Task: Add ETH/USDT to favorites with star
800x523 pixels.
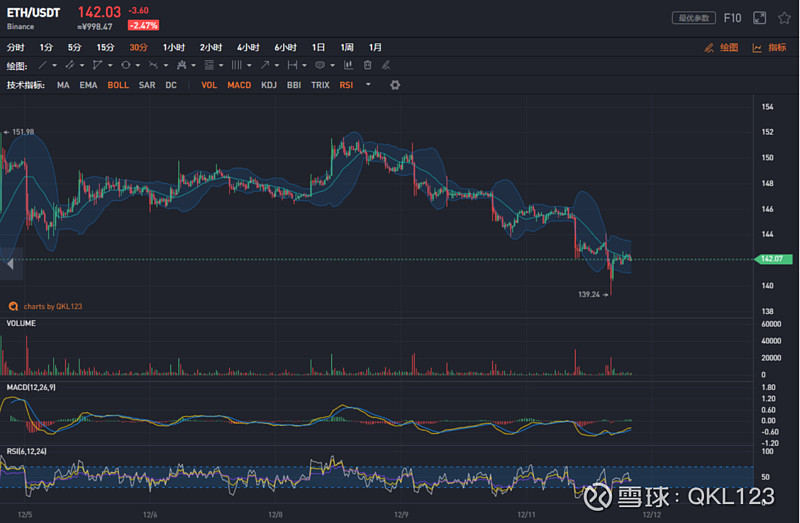Action: [x=784, y=18]
